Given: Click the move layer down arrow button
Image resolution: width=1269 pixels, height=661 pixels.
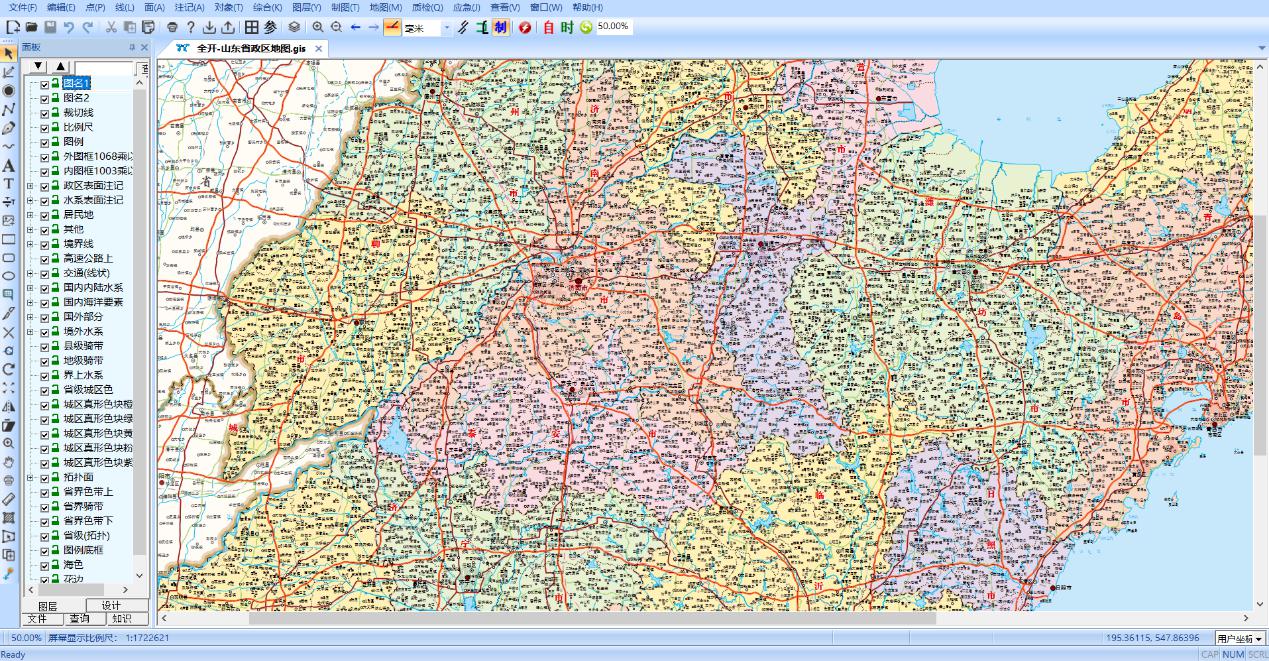Looking at the screenshot, I should [38, 66].
